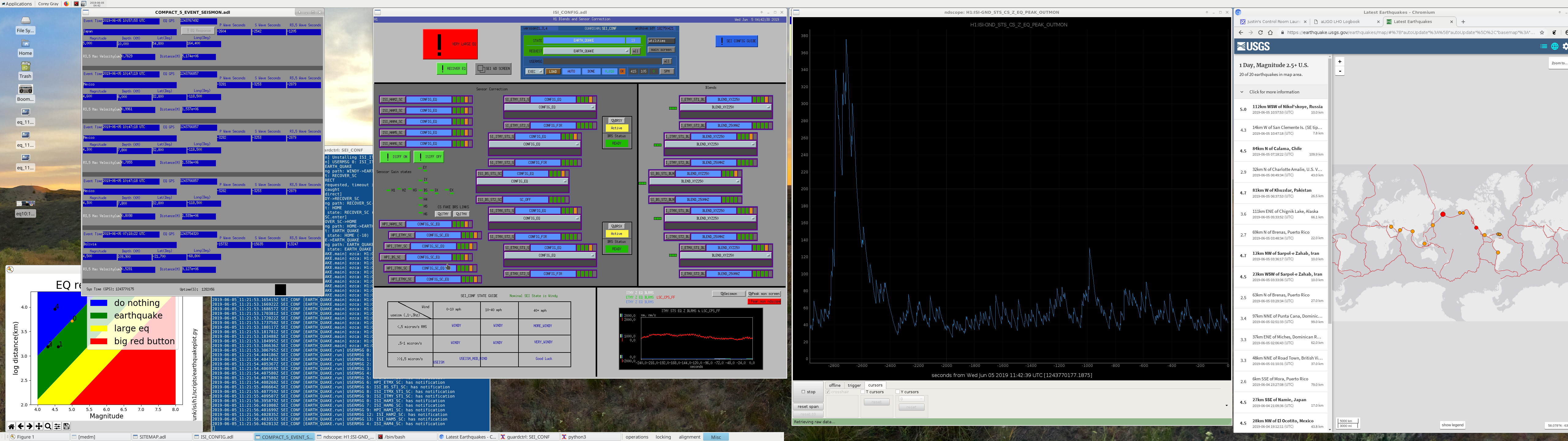This screenshot has width=1568, height=441.
Task: Switch to the Misc workspace
Action: [716, 437]
